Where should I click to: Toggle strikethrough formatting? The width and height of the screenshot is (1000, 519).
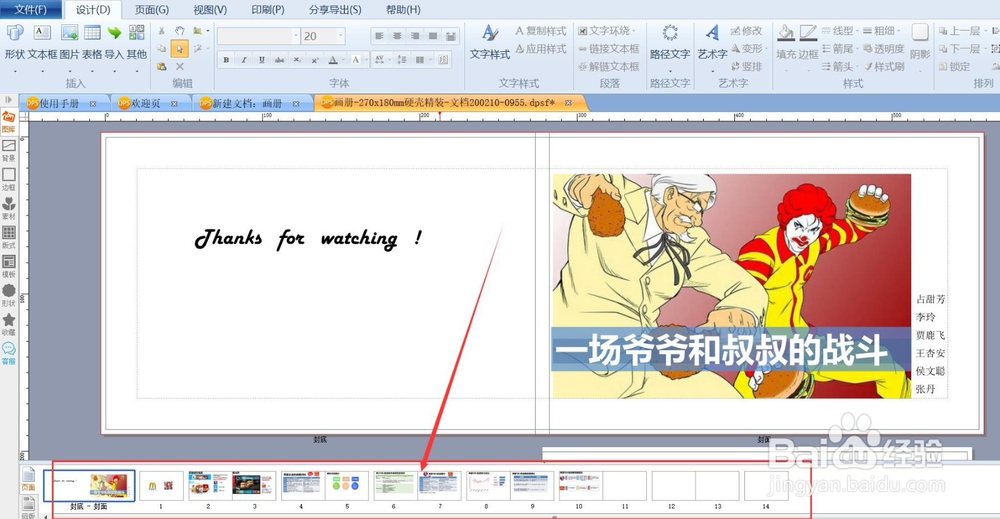click(279, 60)
